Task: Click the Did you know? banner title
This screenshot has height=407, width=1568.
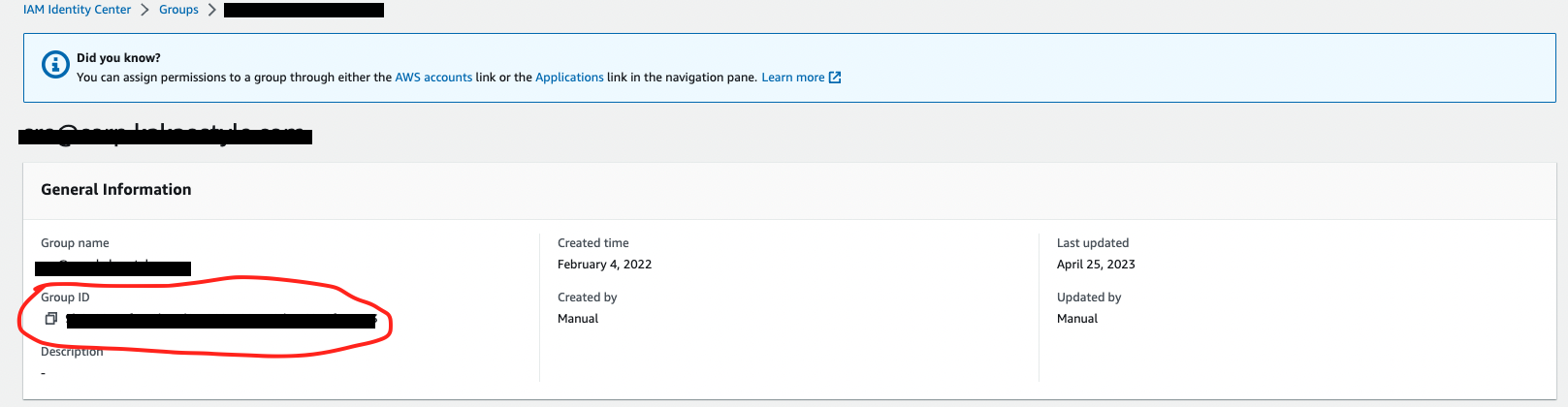Action: (x=118, y=58)
